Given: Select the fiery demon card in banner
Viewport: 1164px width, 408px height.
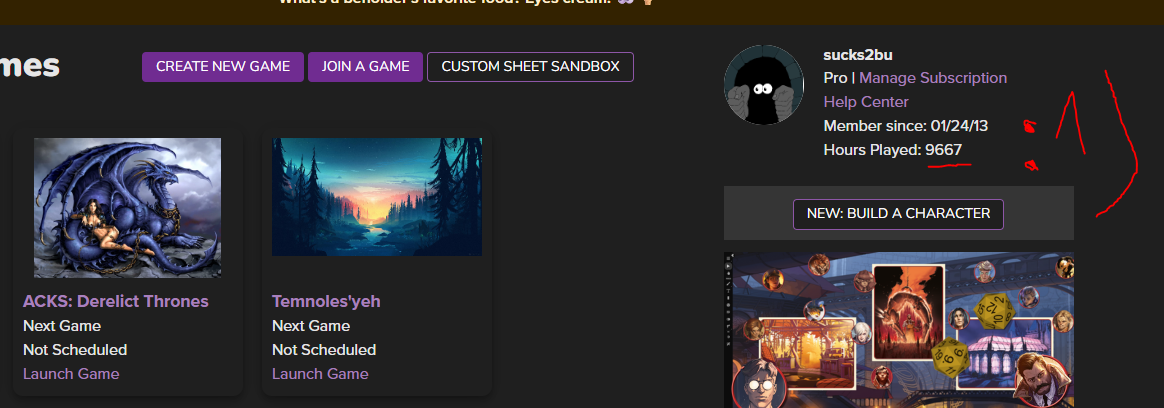Looking at the screenshot, I should [908, 312].
